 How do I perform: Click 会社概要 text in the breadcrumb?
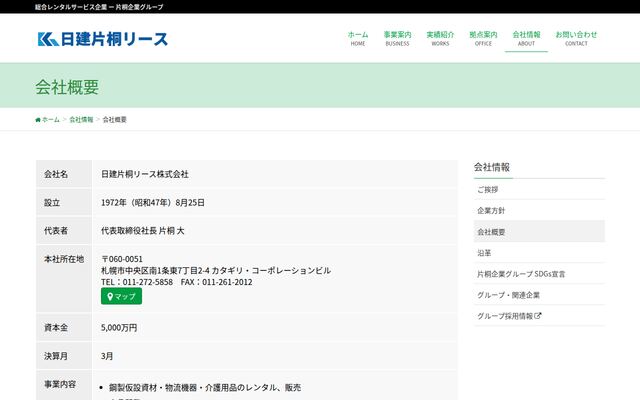(x=115, y=120)
